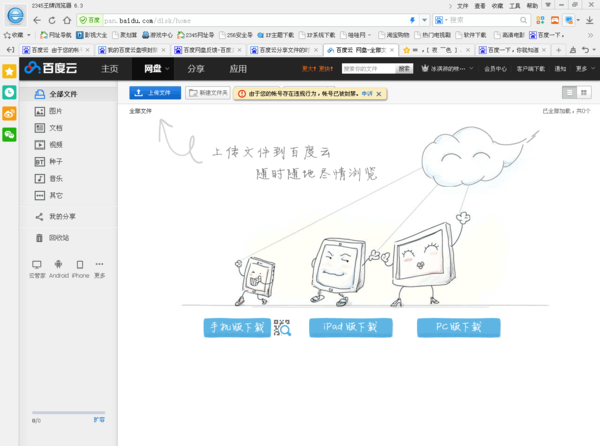The image size is (600, 446).
Task: Click the browser back arrow
Action: click(37, 20)
